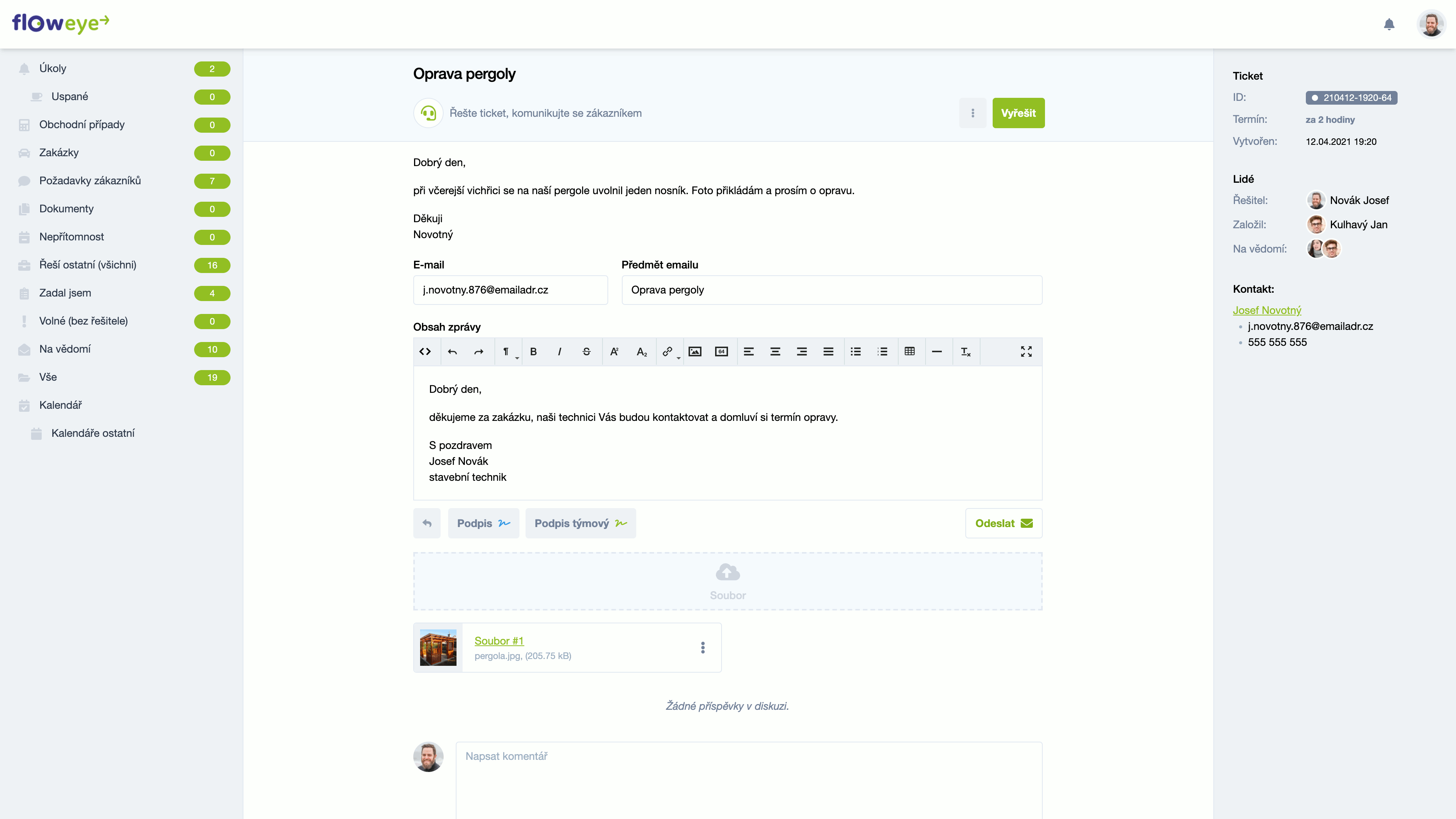The image size is (1456, 819).
Task: Open ticket more-actions menu beside Vyřešit
Action: [x=972, y=113]
